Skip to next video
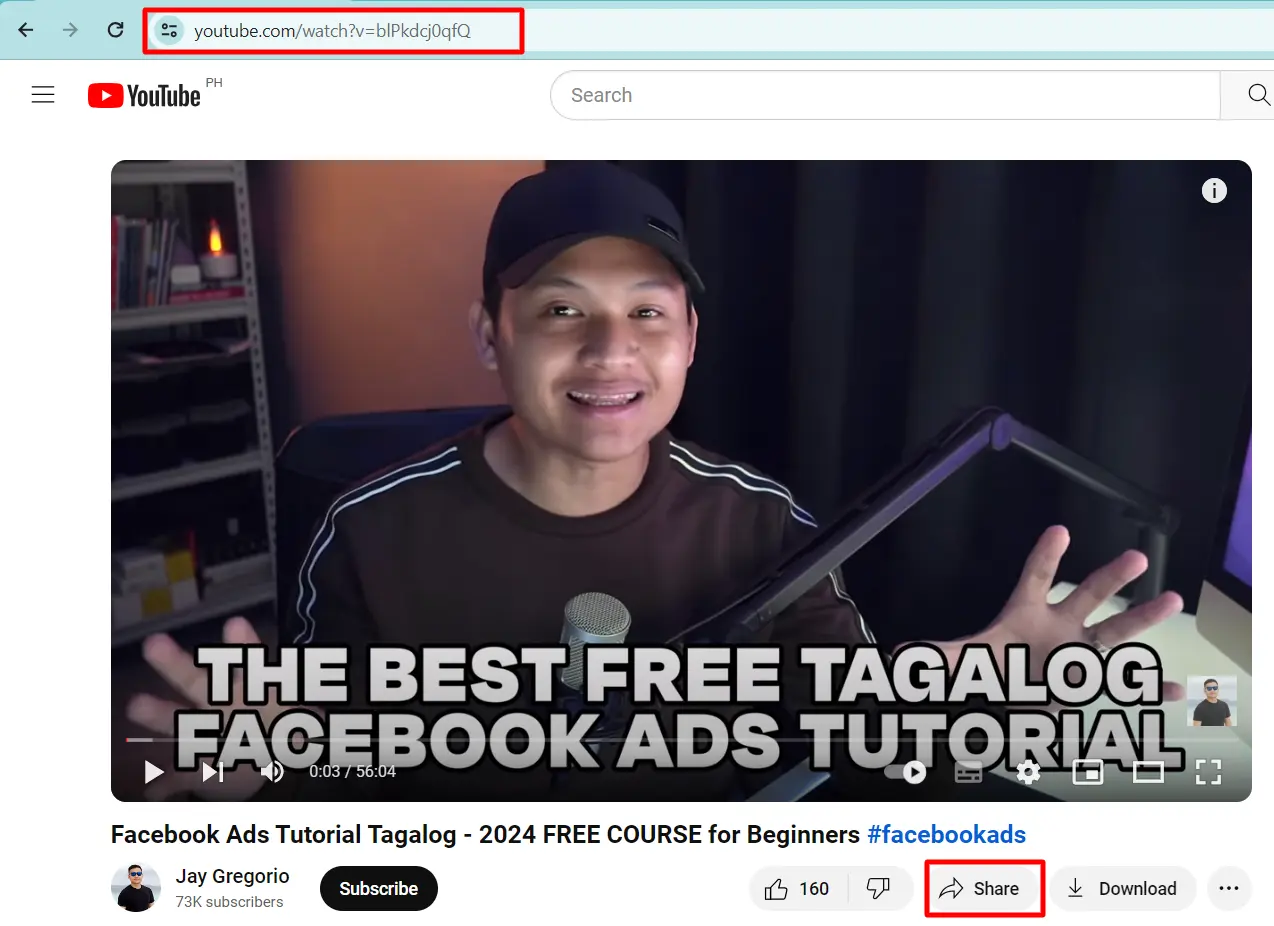This screenshot has width=1274, height=926. (x=212, y=772)
